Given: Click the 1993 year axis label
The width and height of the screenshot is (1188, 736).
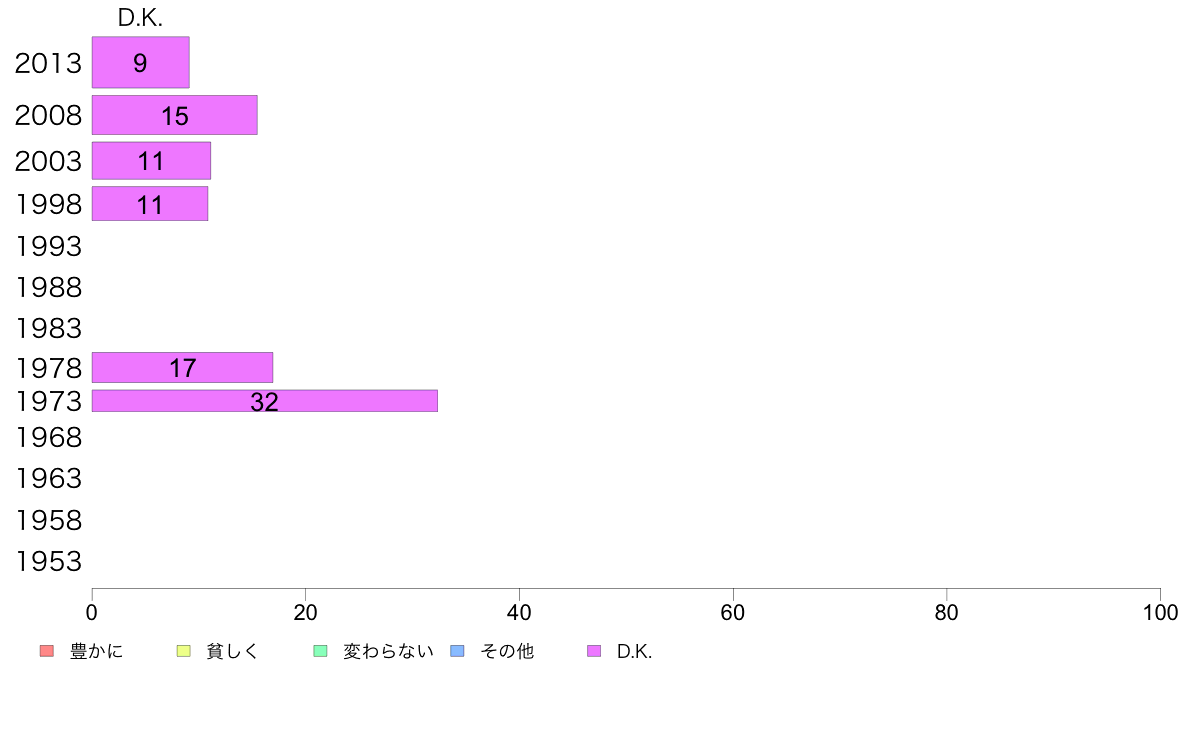Looking at the screenshot, I should pos(48,246).
